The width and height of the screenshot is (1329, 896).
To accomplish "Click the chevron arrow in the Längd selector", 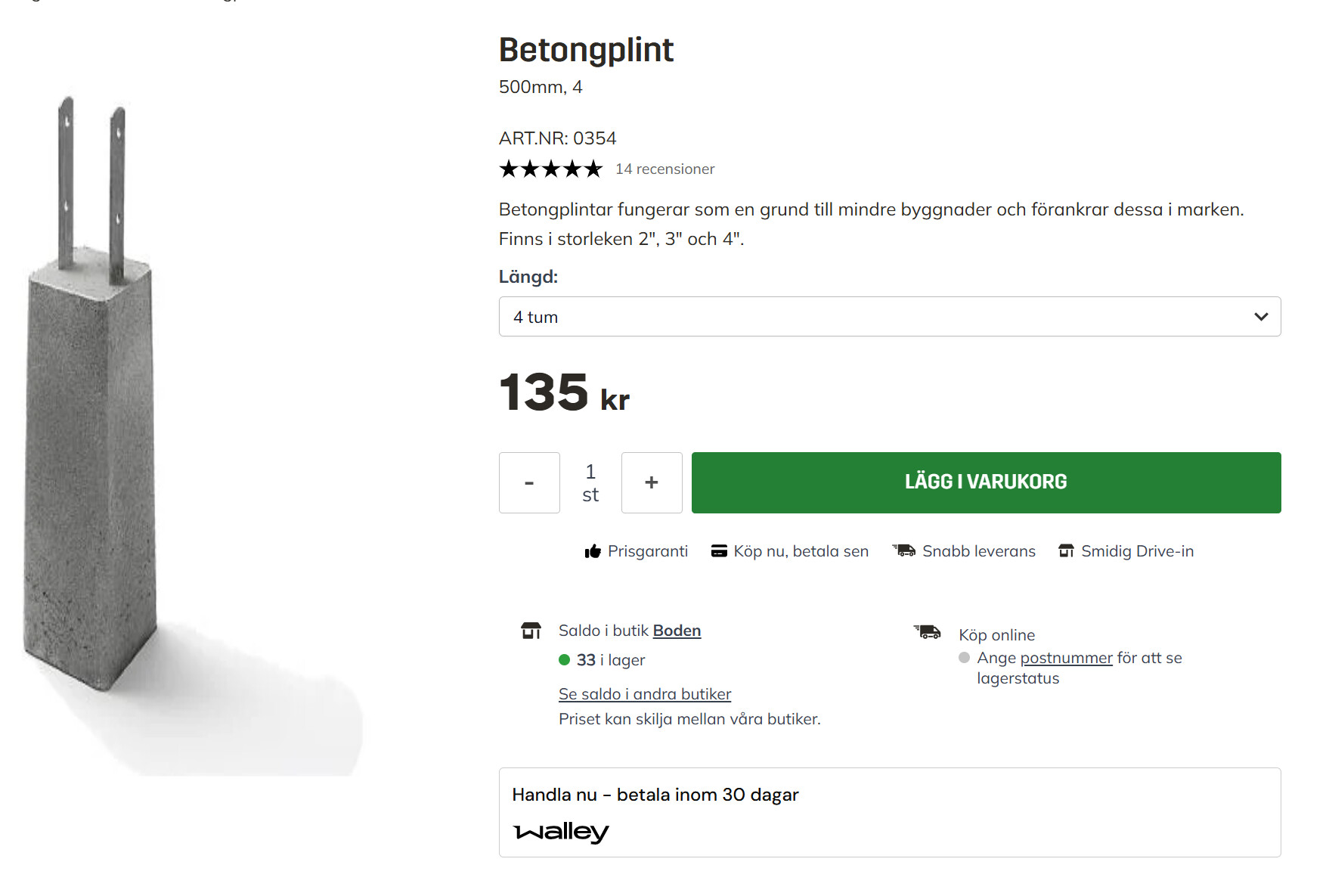I will click(1261, 317).
